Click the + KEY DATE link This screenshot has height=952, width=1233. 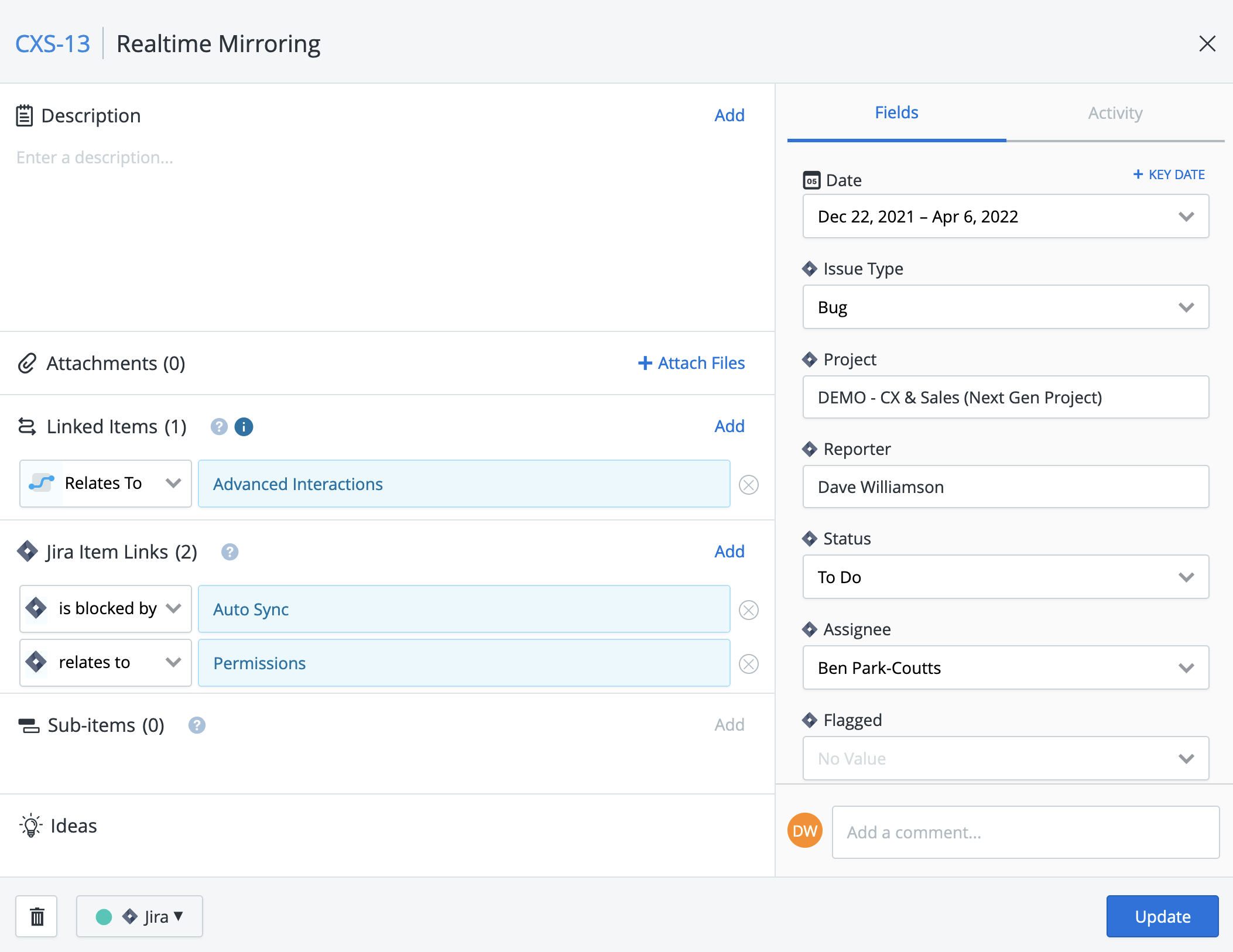point(1169,174)
